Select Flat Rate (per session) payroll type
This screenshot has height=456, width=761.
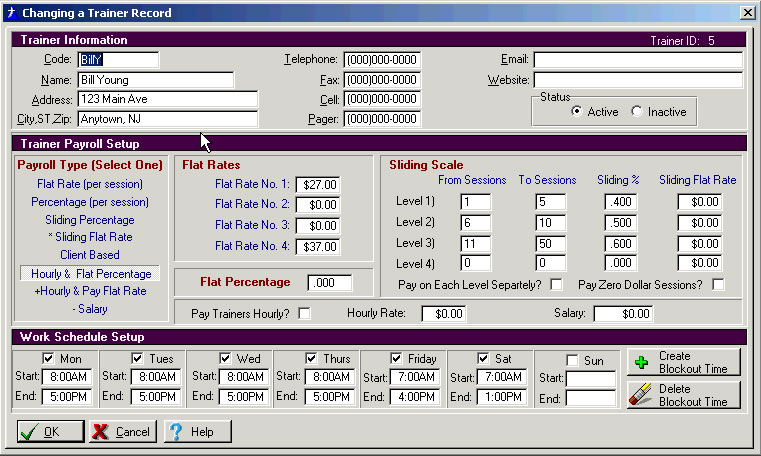pos(90,184)
